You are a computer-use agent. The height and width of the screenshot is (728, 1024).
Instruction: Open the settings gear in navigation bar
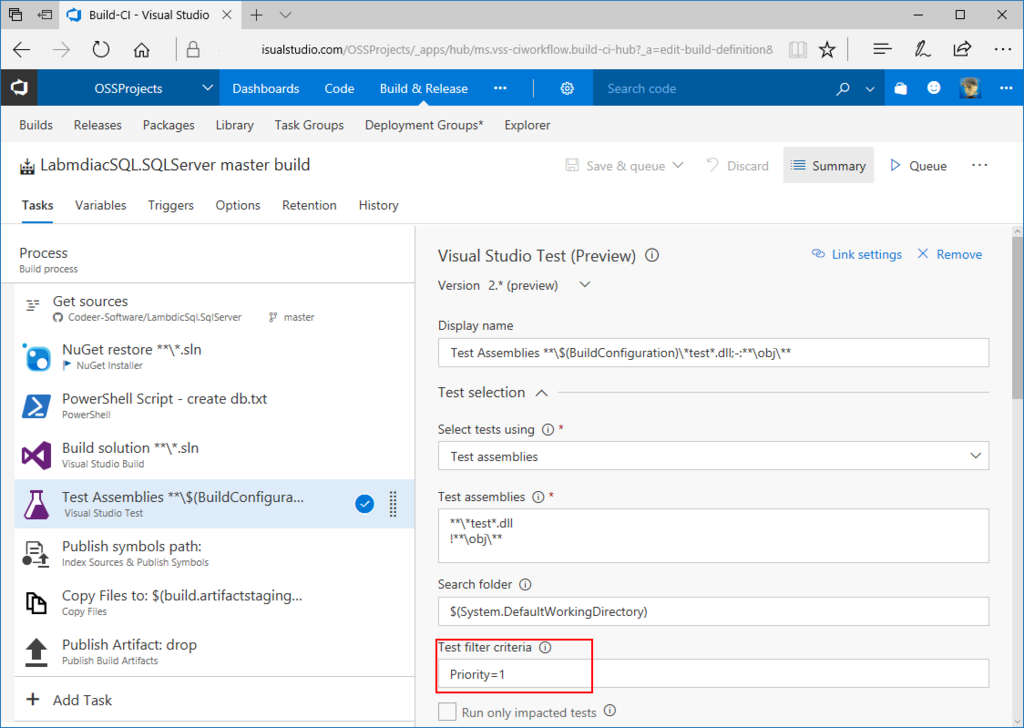pos(567,88)
